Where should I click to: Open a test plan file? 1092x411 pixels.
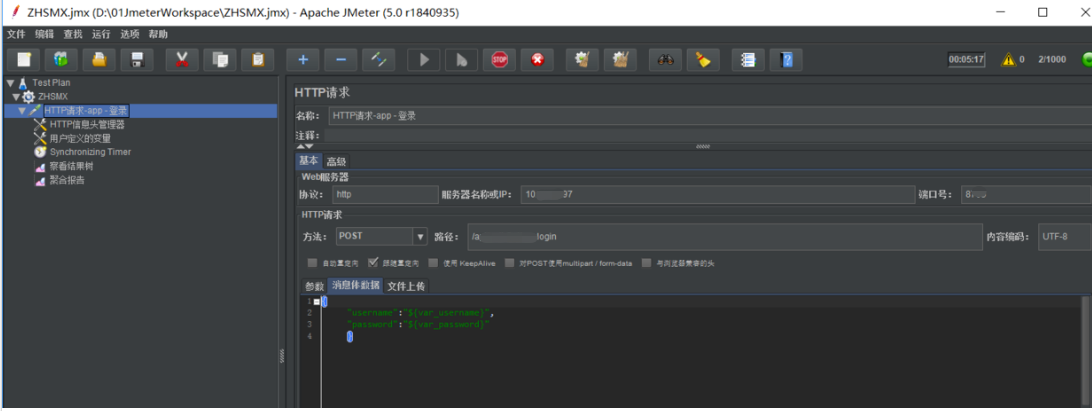pyautogui.click(x=99, y=60)
